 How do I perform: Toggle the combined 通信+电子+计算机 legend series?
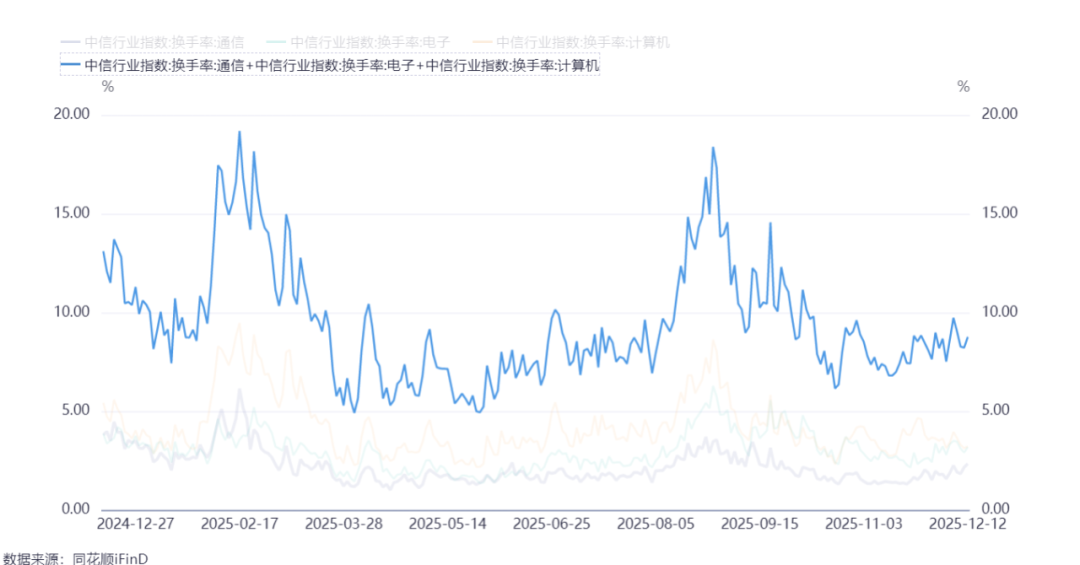pos(330,65)
